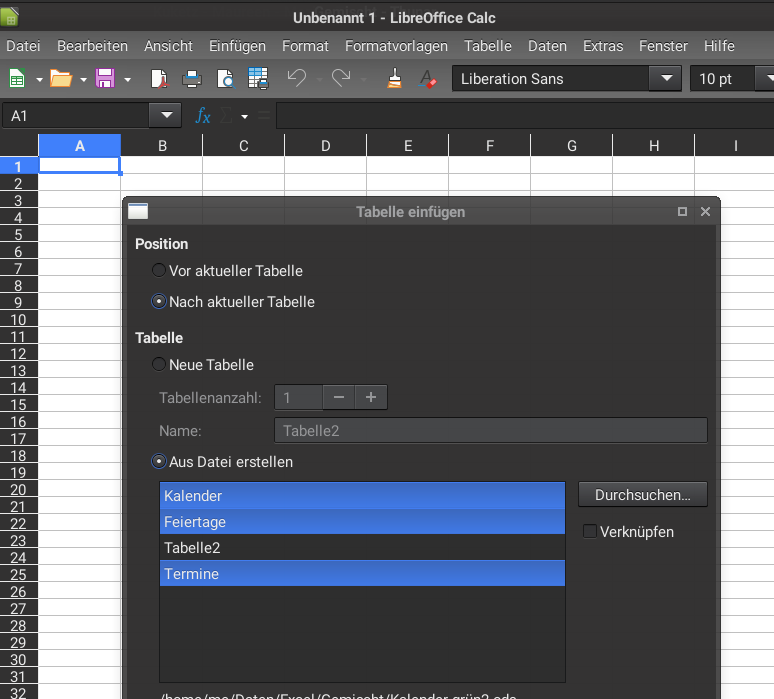Select column A header

pos(79,146)
